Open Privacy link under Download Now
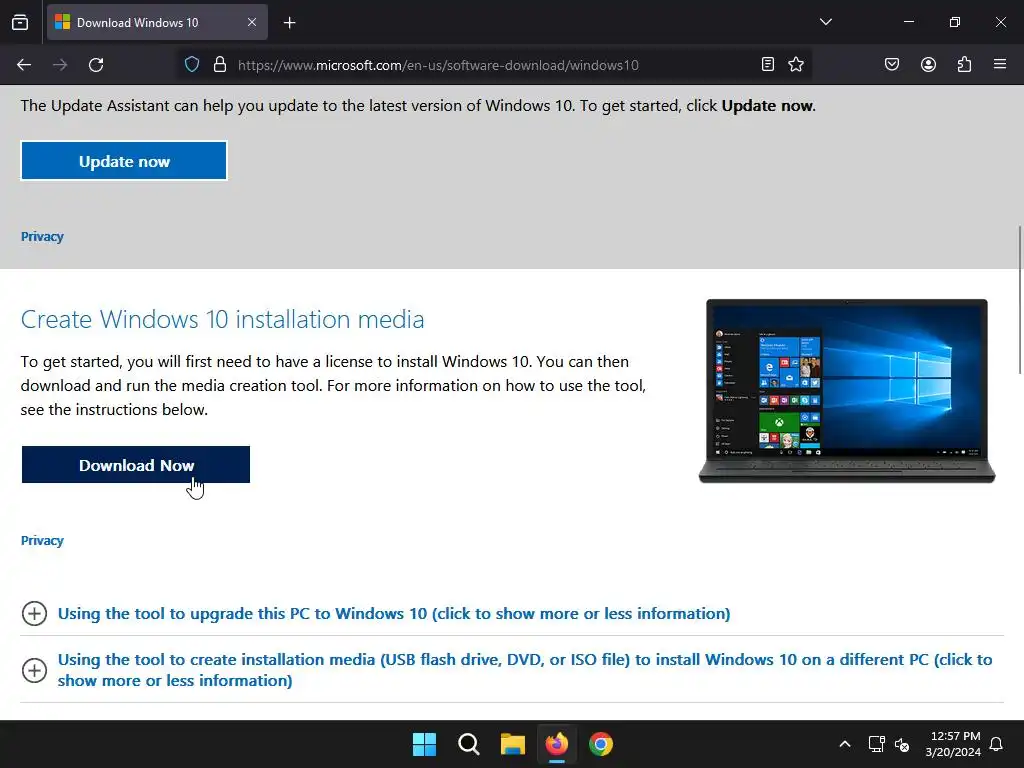Screen dimensions: 1024x768 (42, 541)
